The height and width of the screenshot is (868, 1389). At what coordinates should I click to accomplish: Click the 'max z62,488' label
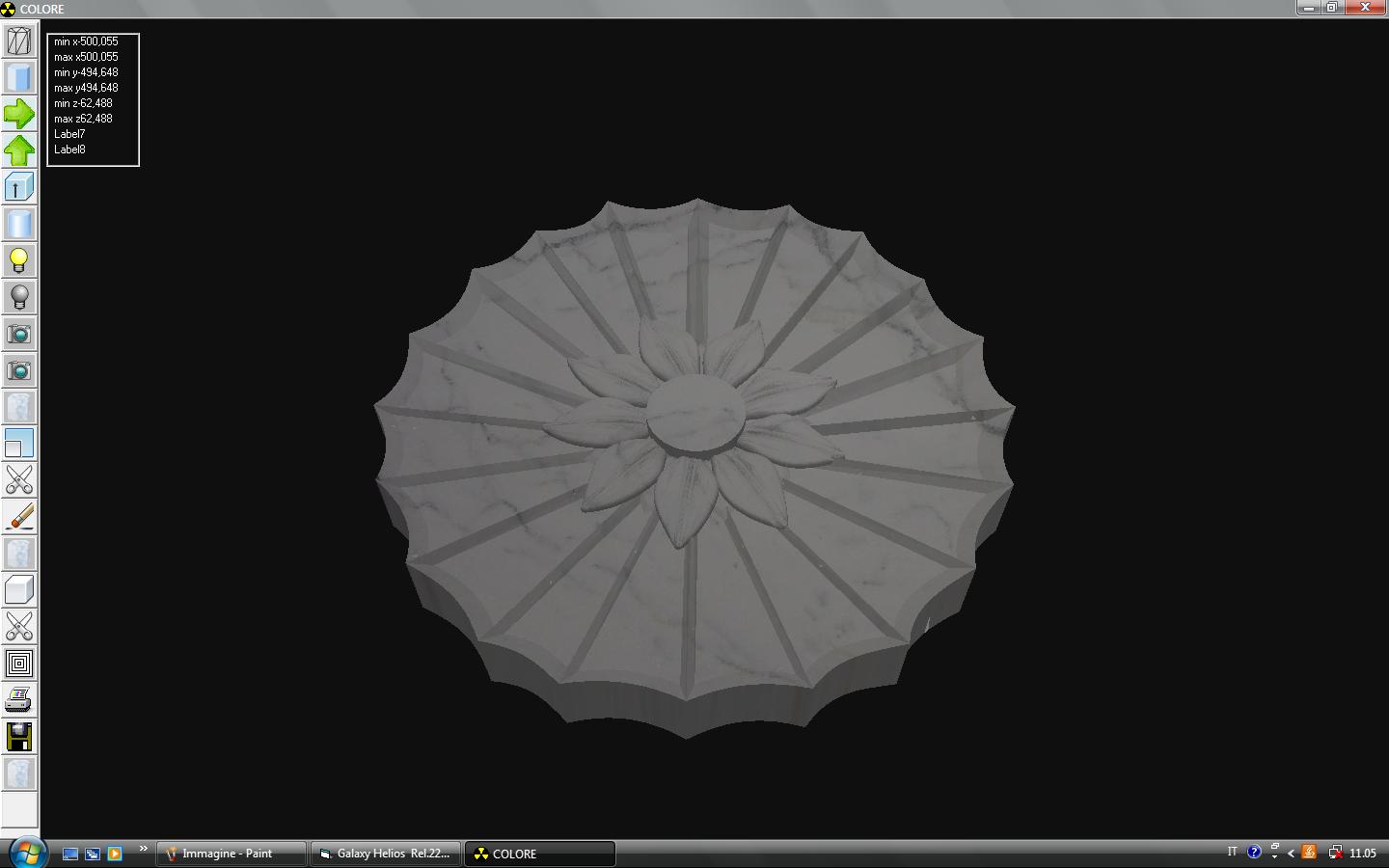coord(83,119)
